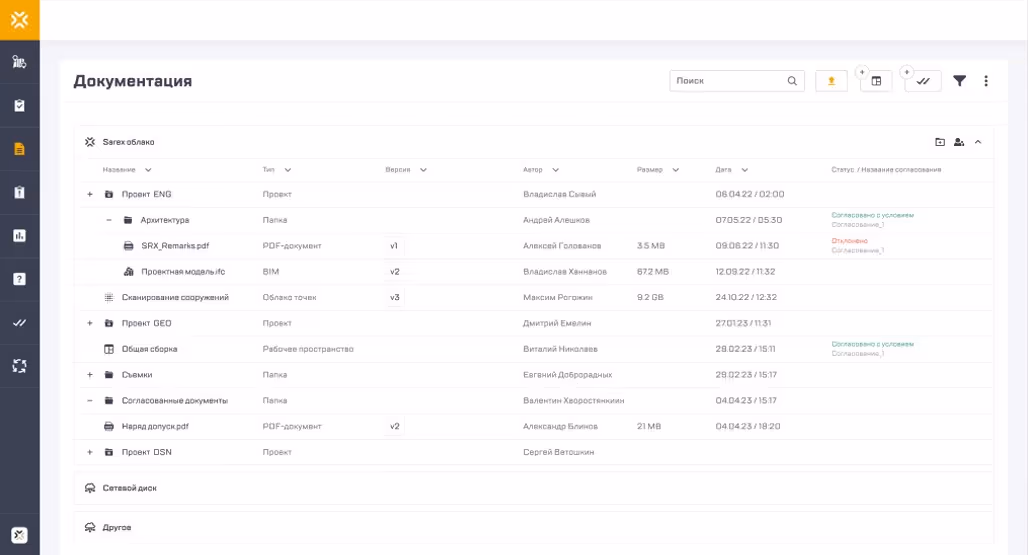Open the Общая сборка workspace
Viewport: 1028px width, 555px height.
149,349
